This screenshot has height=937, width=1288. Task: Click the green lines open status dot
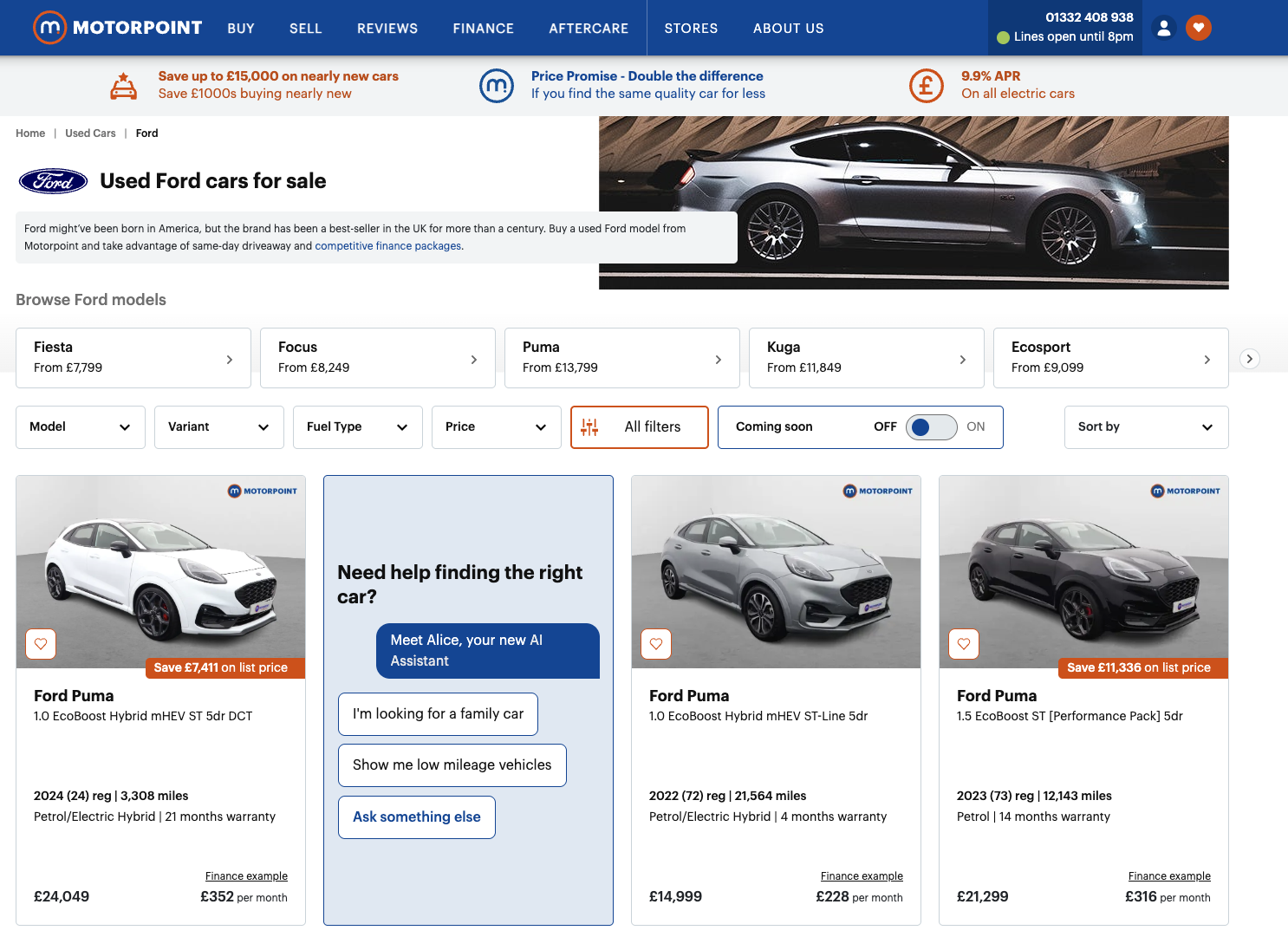(1004, 37)
